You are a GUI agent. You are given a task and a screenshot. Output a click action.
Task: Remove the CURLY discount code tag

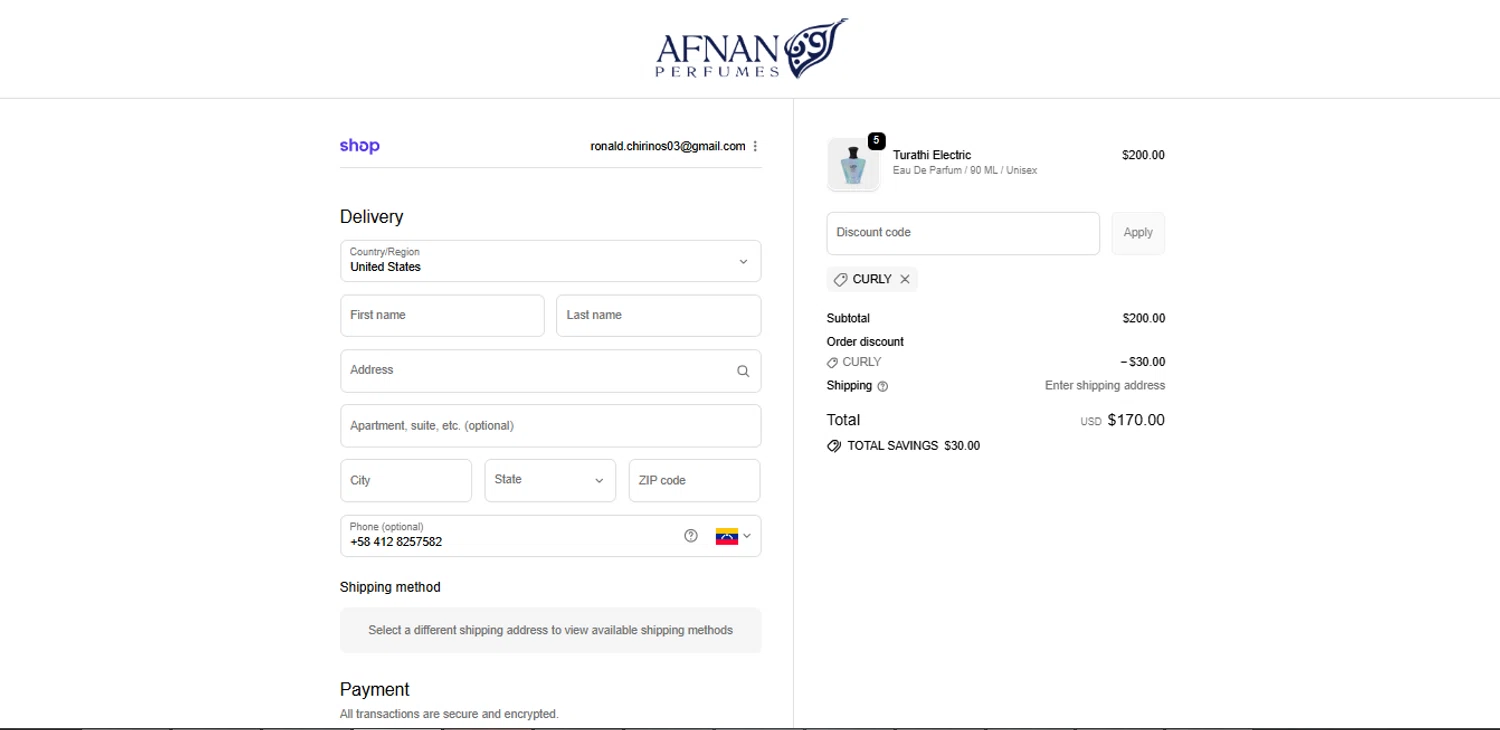click(905, 279)
